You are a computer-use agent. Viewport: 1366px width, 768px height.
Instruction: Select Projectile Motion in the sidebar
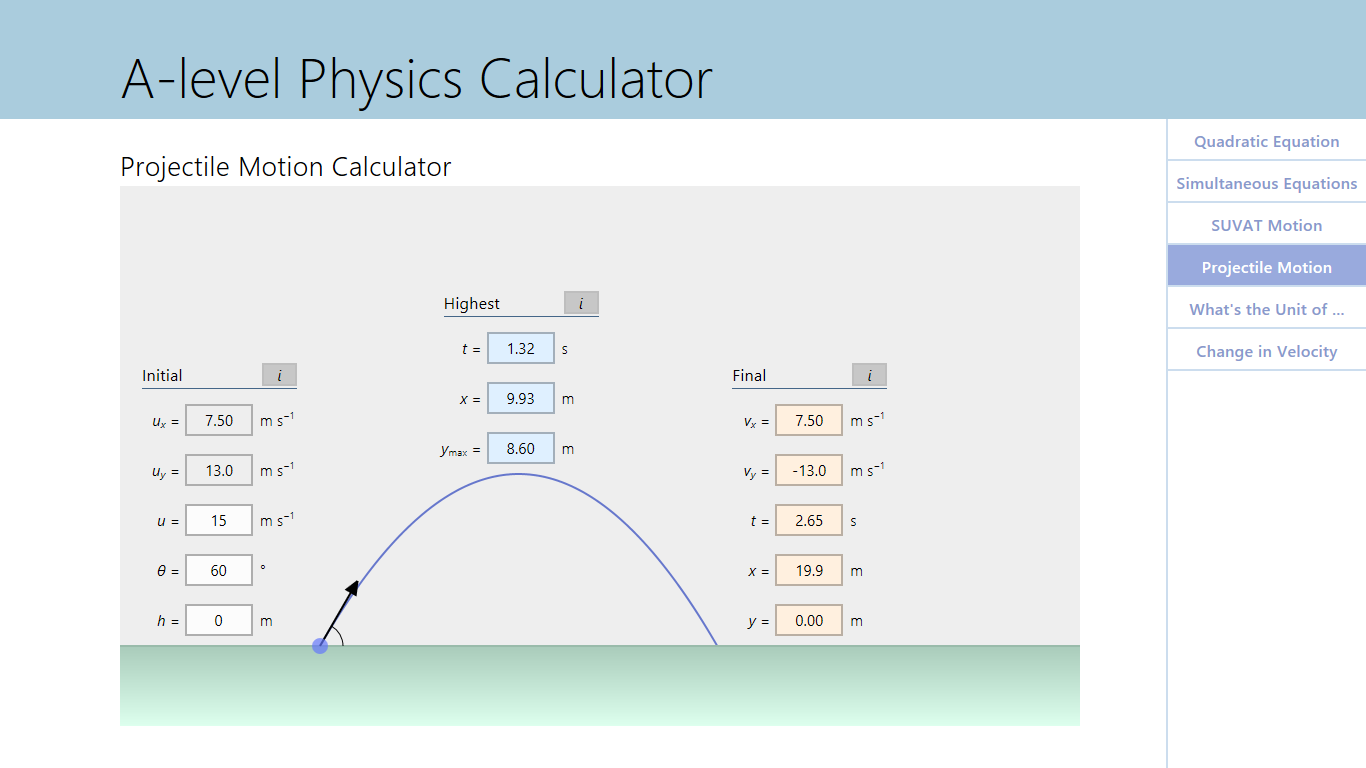1266,267
